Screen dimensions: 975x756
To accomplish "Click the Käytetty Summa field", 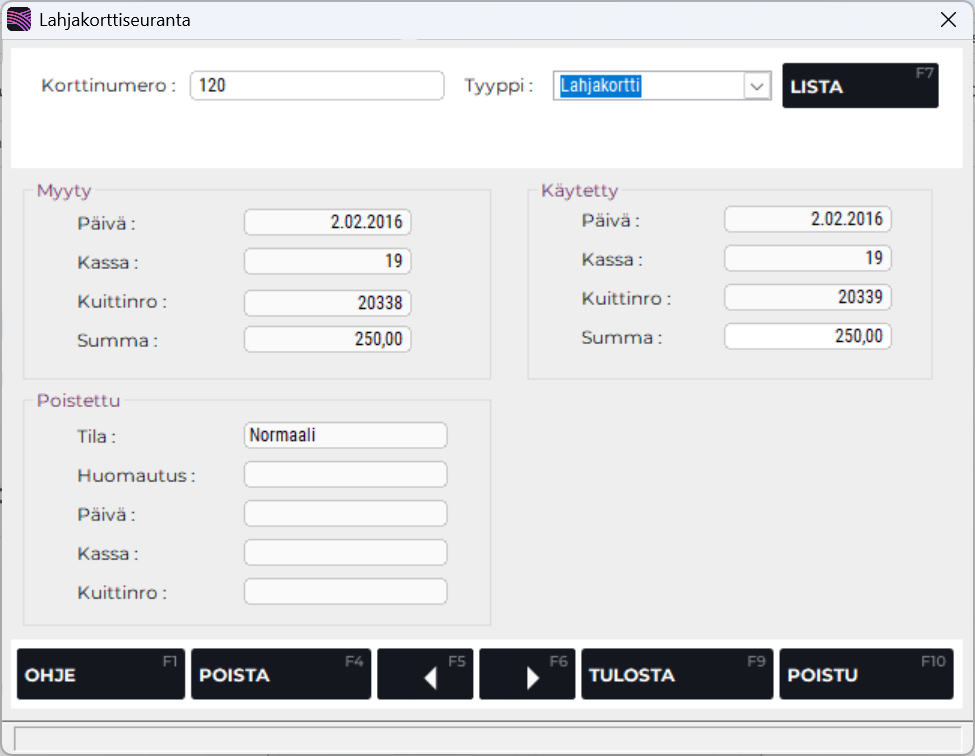I will click(x=807, y=336).
